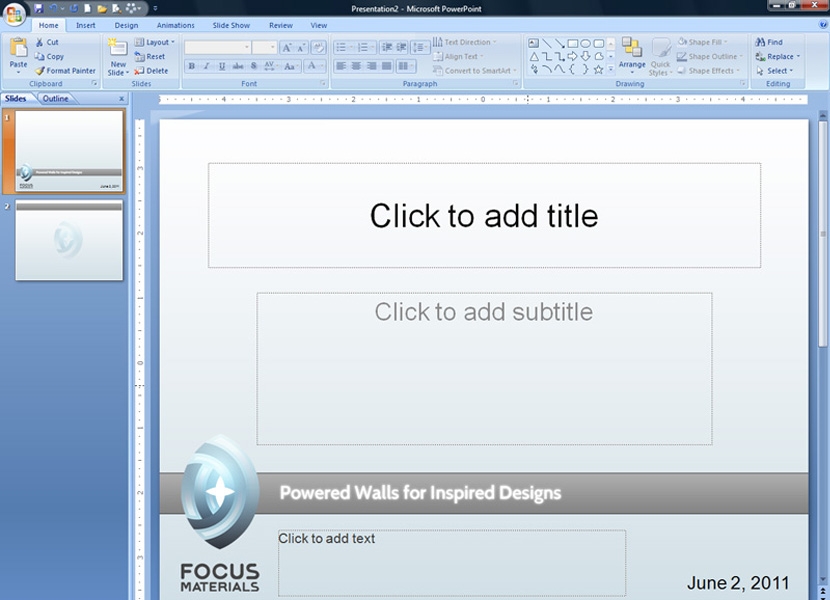The height and width of the screenshot is (600, 830).
Task: Switch to the Slide Show tab
Action: point(231,25)
